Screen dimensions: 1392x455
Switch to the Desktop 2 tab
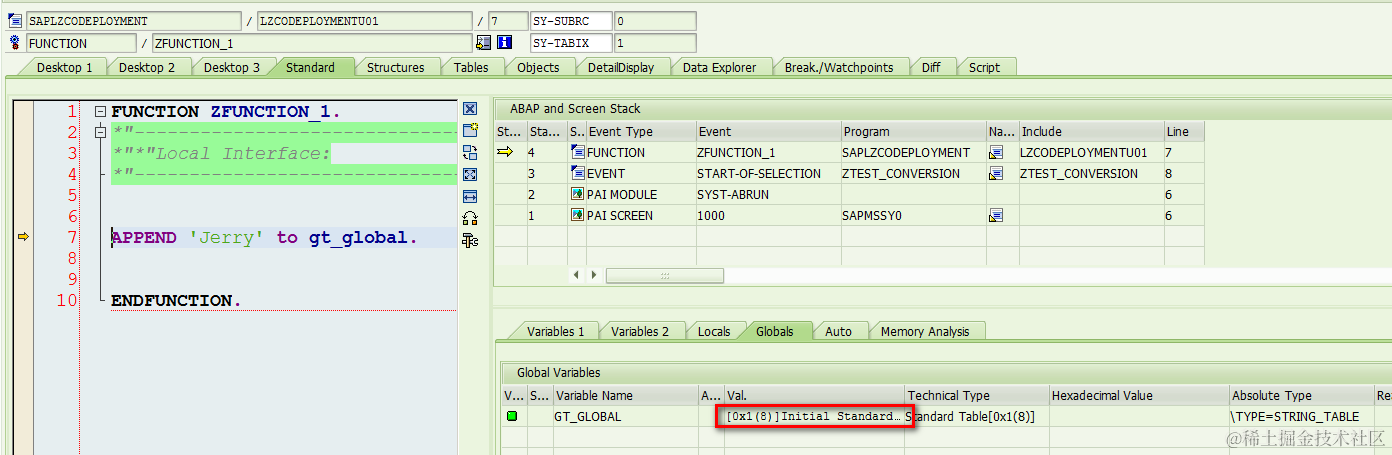[147, 67]
